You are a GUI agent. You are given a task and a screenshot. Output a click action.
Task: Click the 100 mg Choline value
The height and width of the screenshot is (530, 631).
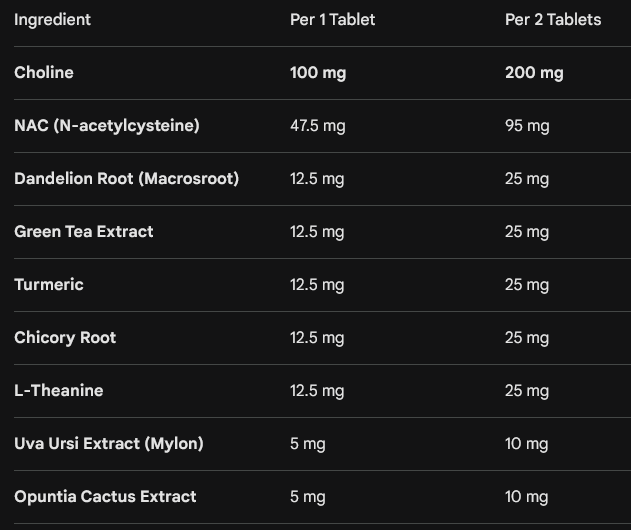tap(318, 73)
